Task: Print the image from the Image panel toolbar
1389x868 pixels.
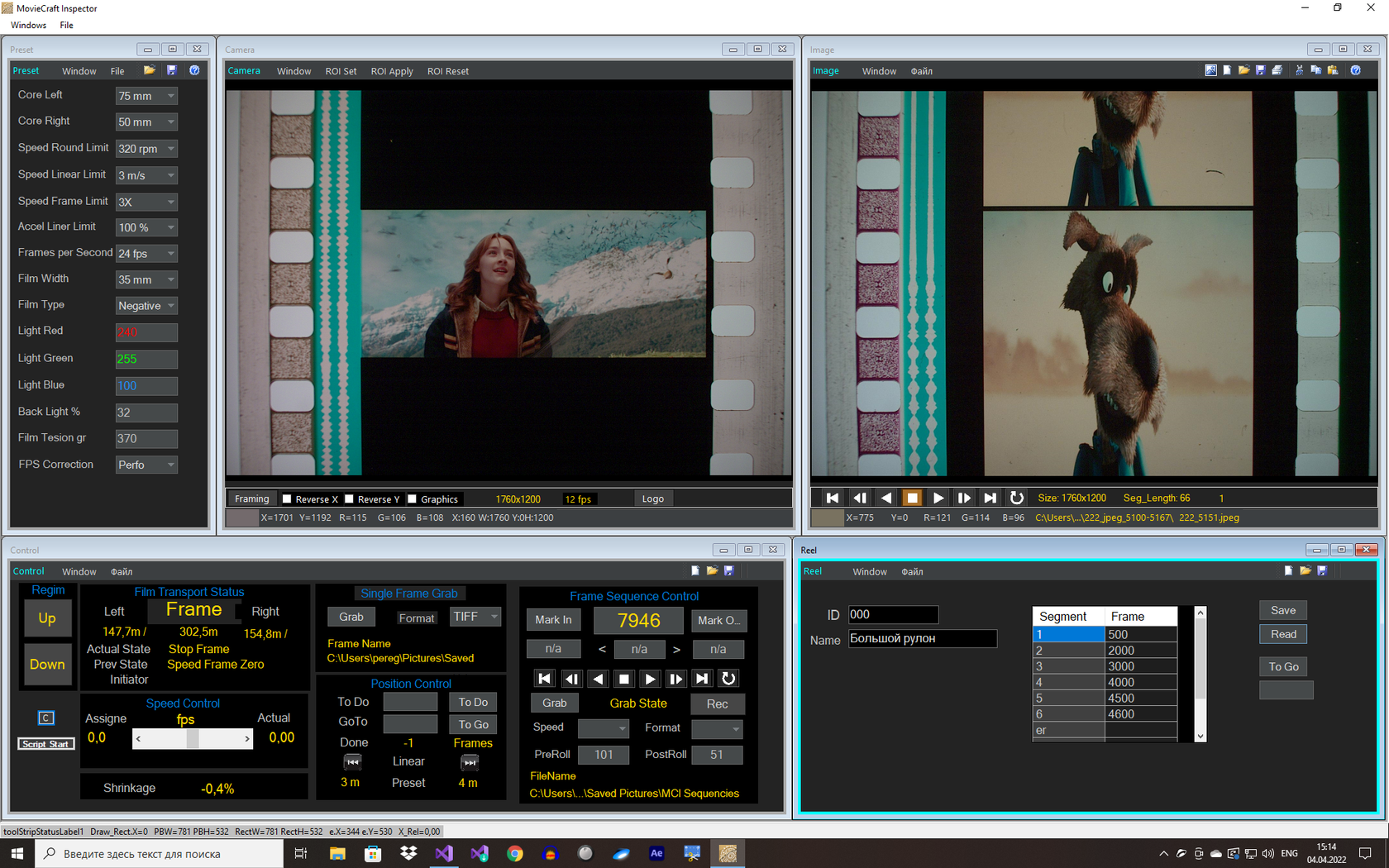Action: coord(1277,71)
